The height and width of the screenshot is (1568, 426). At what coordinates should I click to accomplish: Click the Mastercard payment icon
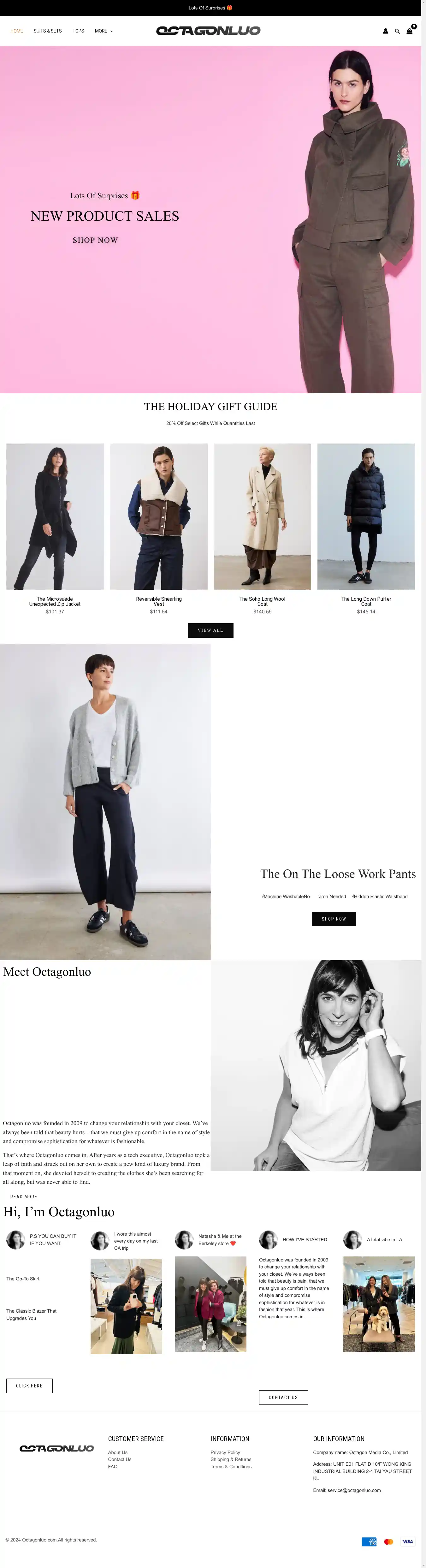(388, 1542)
